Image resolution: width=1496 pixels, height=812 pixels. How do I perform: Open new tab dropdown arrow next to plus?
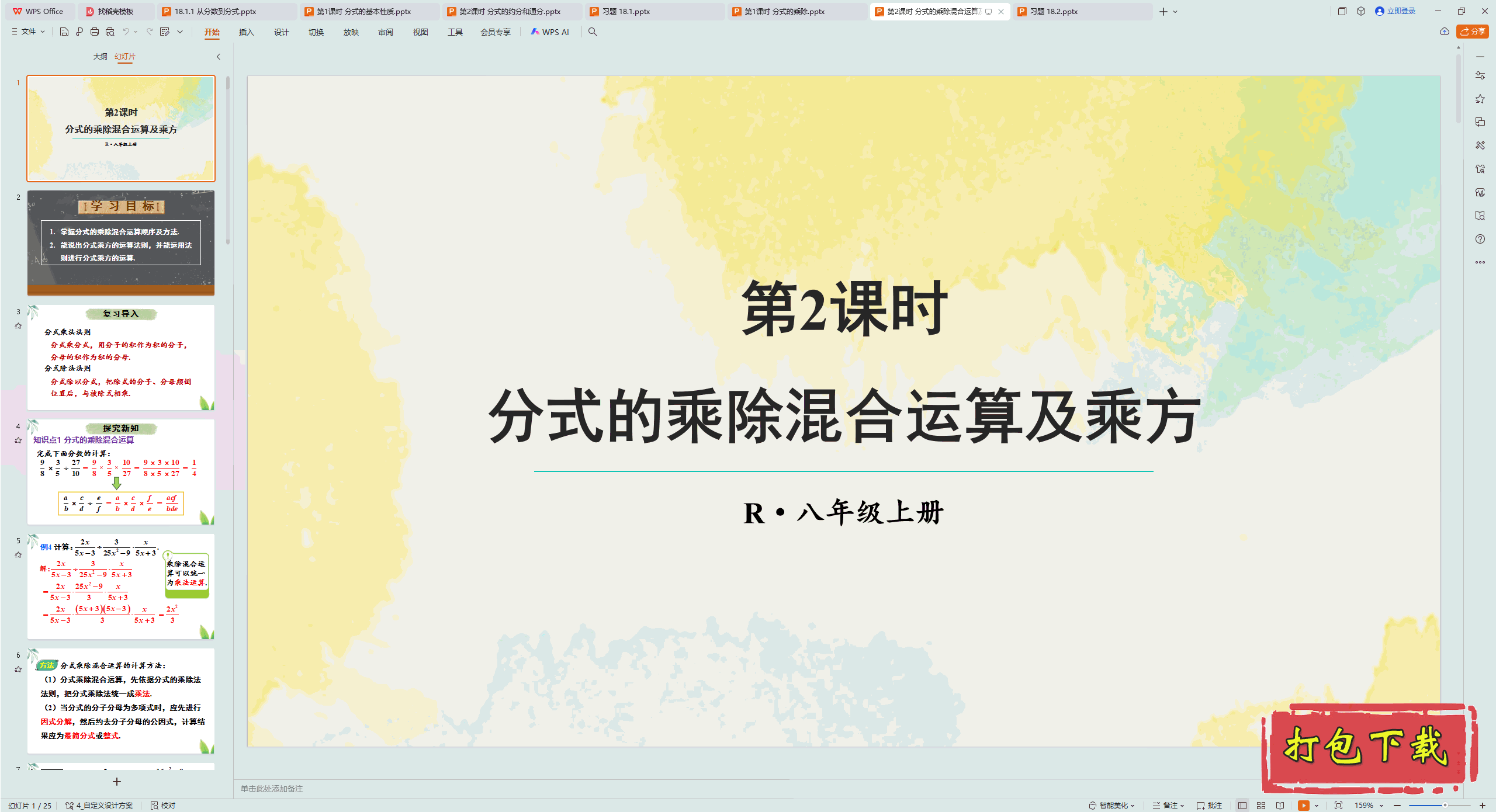[1176, 12]
